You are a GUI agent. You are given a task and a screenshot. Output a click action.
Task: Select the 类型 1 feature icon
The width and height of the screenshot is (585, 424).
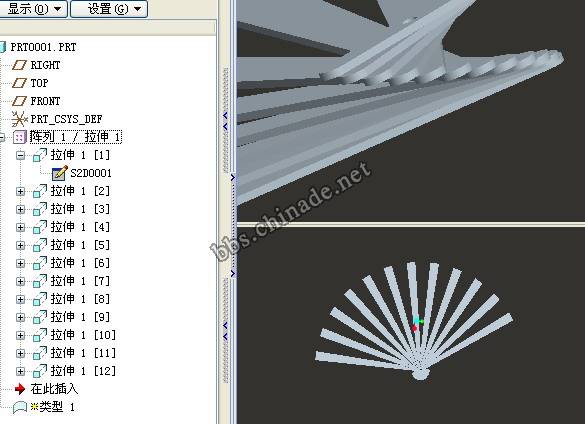pyautogui.click(x=20, y=407)
